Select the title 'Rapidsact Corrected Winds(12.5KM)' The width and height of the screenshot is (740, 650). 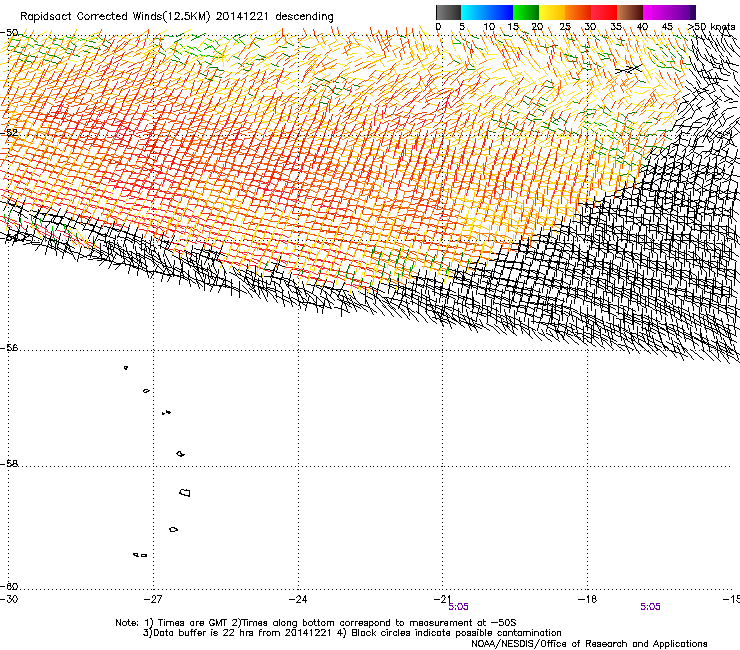[x=115, y=17]
